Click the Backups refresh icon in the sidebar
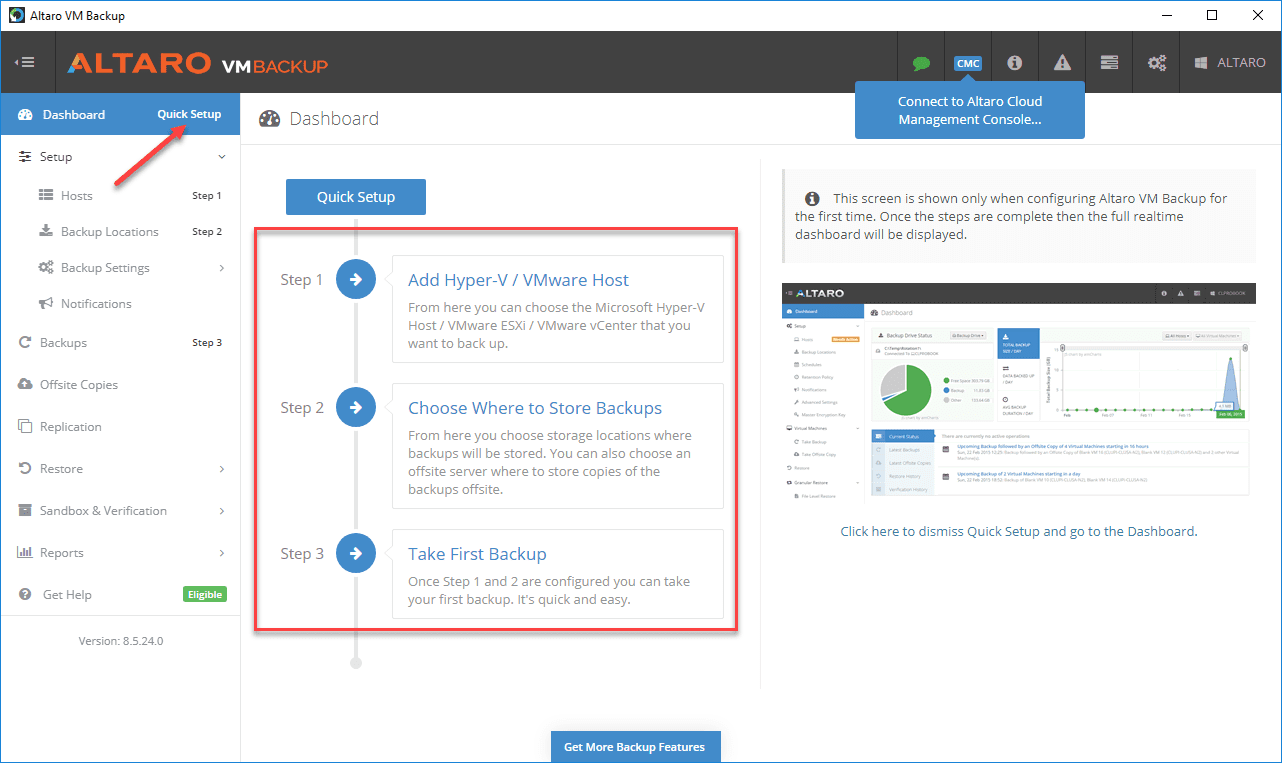The height and width of the screenshot is (763, 1282). tap(25, 343)
